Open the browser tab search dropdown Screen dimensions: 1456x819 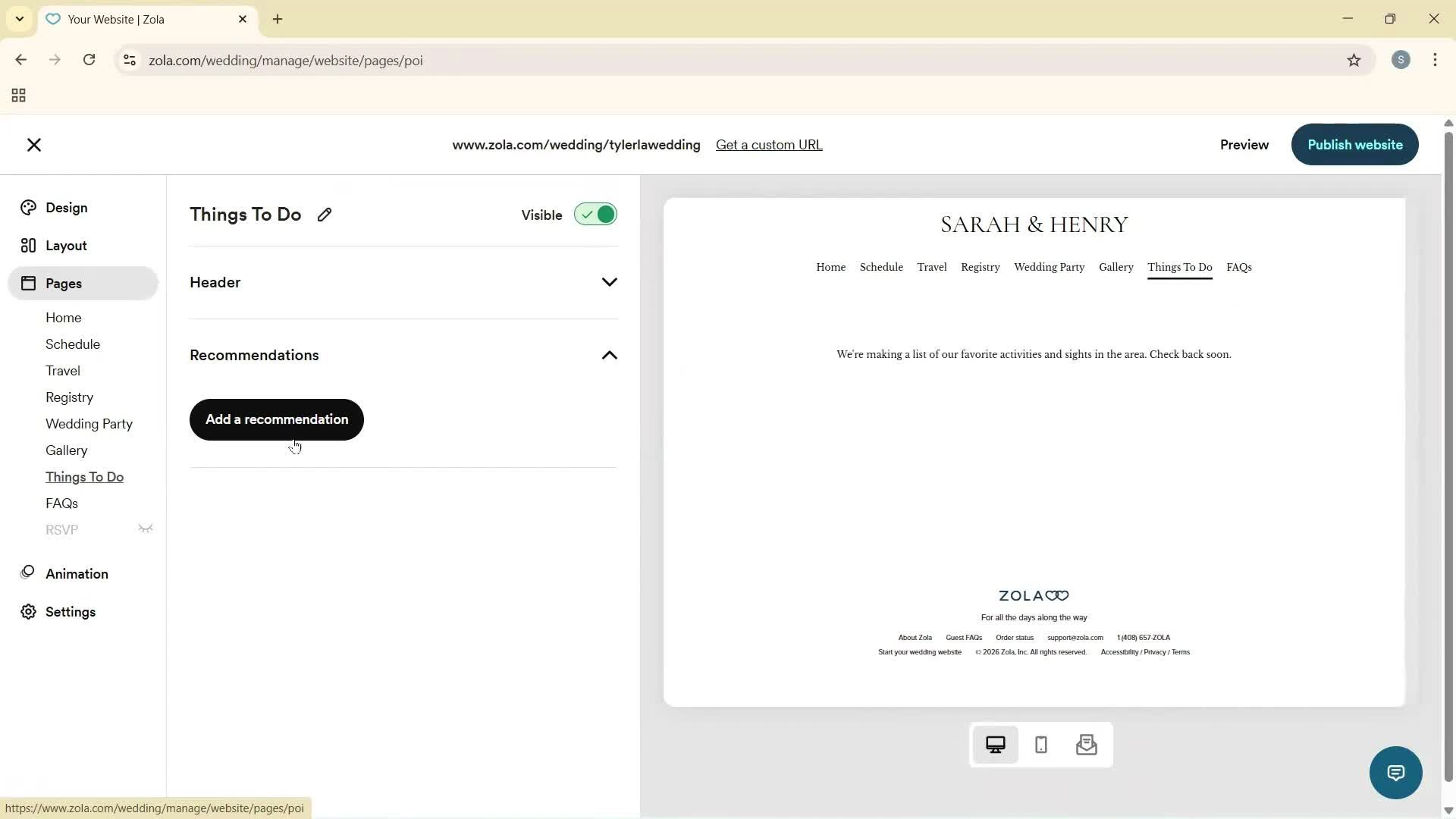tap(19, 19)
